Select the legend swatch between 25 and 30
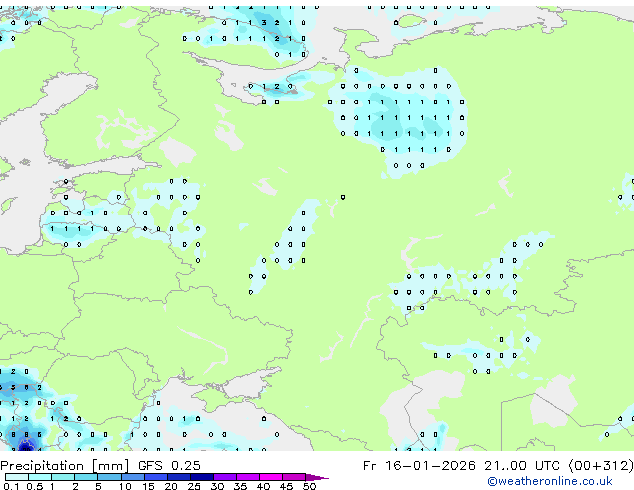The image size is (634, 490). [201, 477]
